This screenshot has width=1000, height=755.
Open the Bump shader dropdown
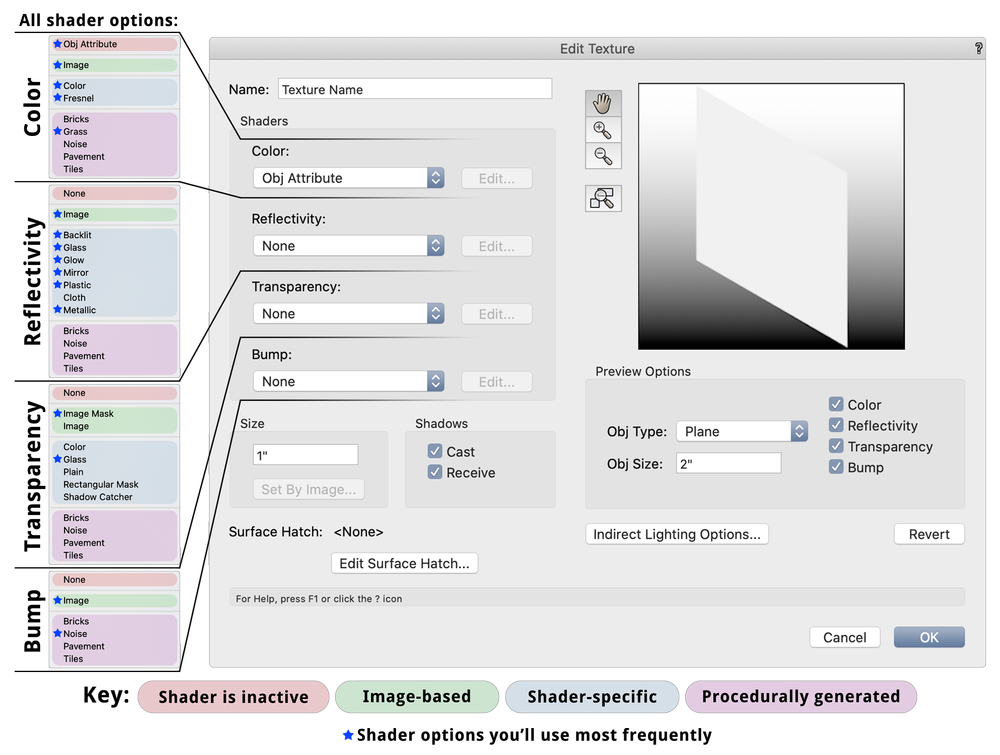tap(348, 381)
